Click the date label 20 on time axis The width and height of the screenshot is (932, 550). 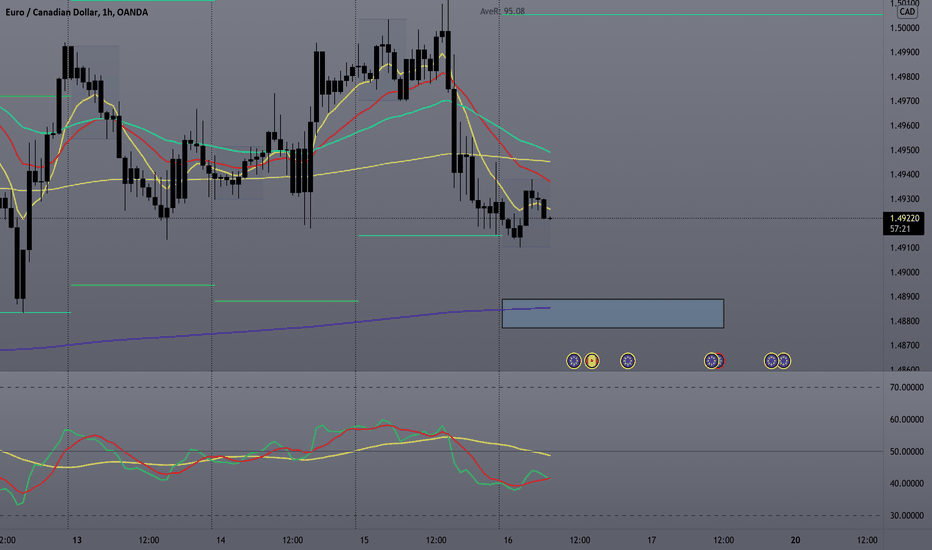tap(795, 540)
